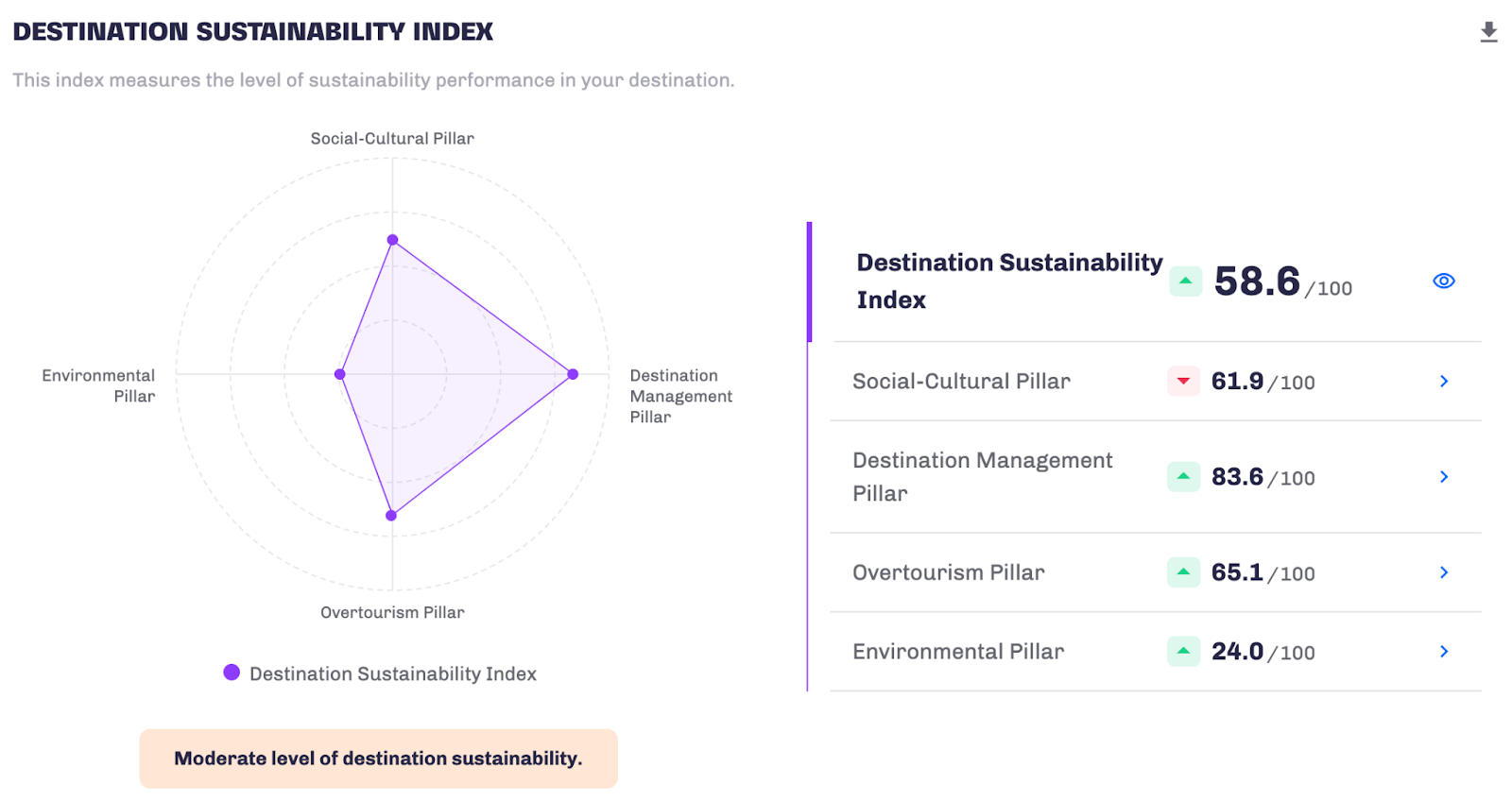Toggle the purple Destination Sustainability Index legend dot

[232, 673]
